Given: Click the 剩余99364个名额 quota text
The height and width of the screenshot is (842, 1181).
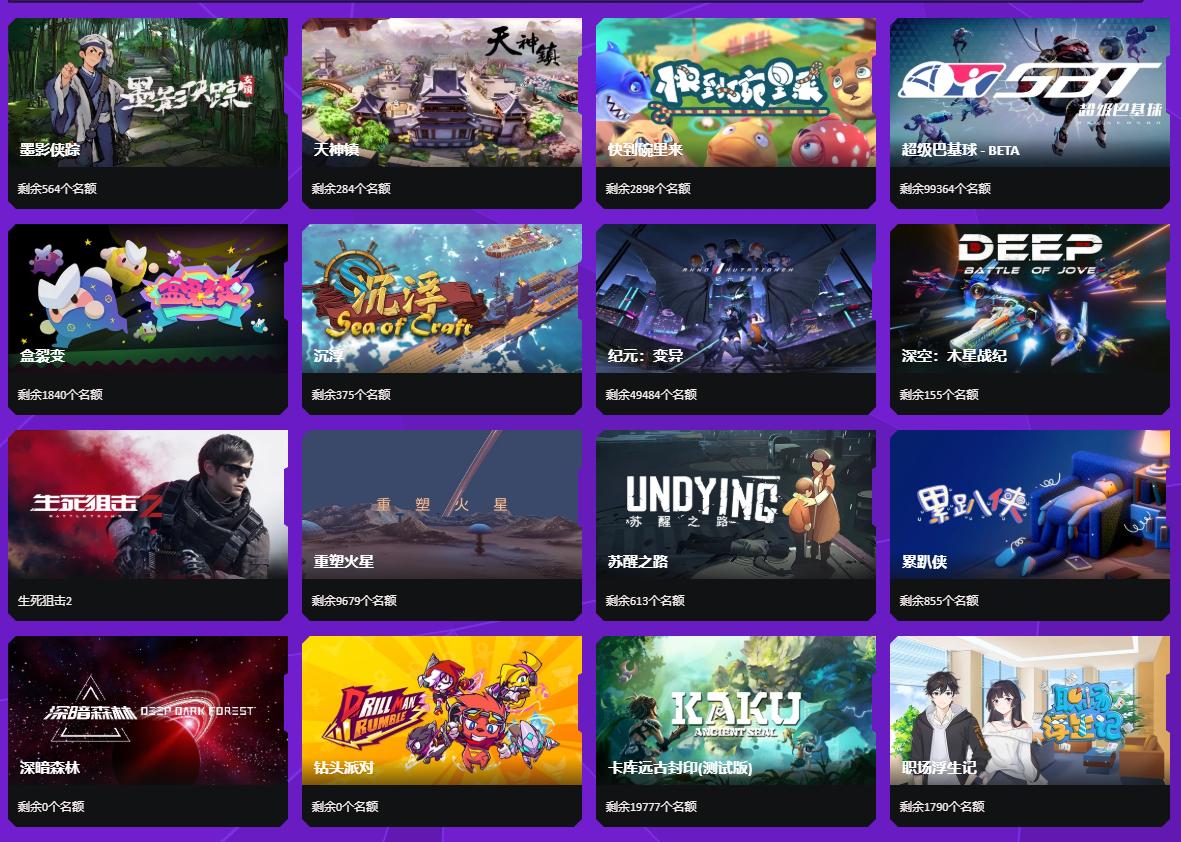Looking at the screenshot, I should (944, 188).
